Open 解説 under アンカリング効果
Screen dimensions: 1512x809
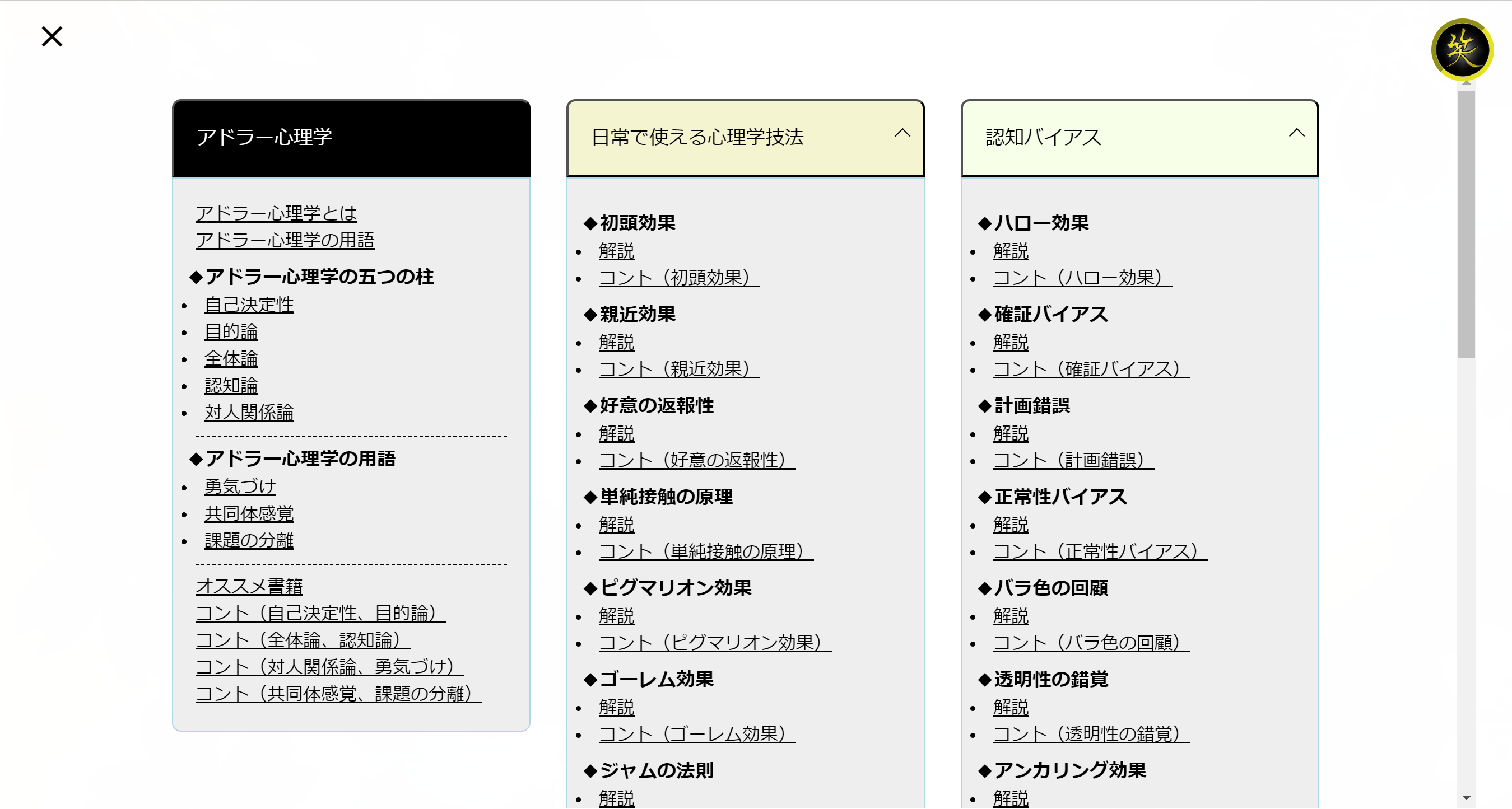coord(1011,799)
